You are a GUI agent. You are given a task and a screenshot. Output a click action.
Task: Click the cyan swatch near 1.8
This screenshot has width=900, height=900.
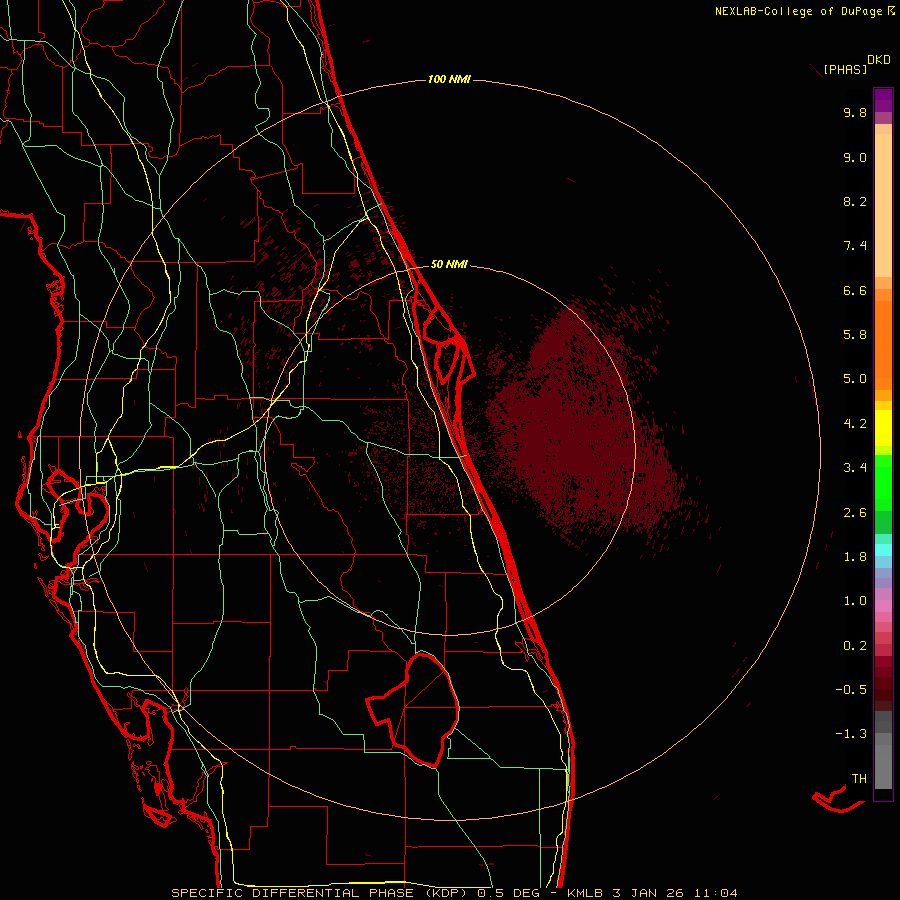(883, 550)
